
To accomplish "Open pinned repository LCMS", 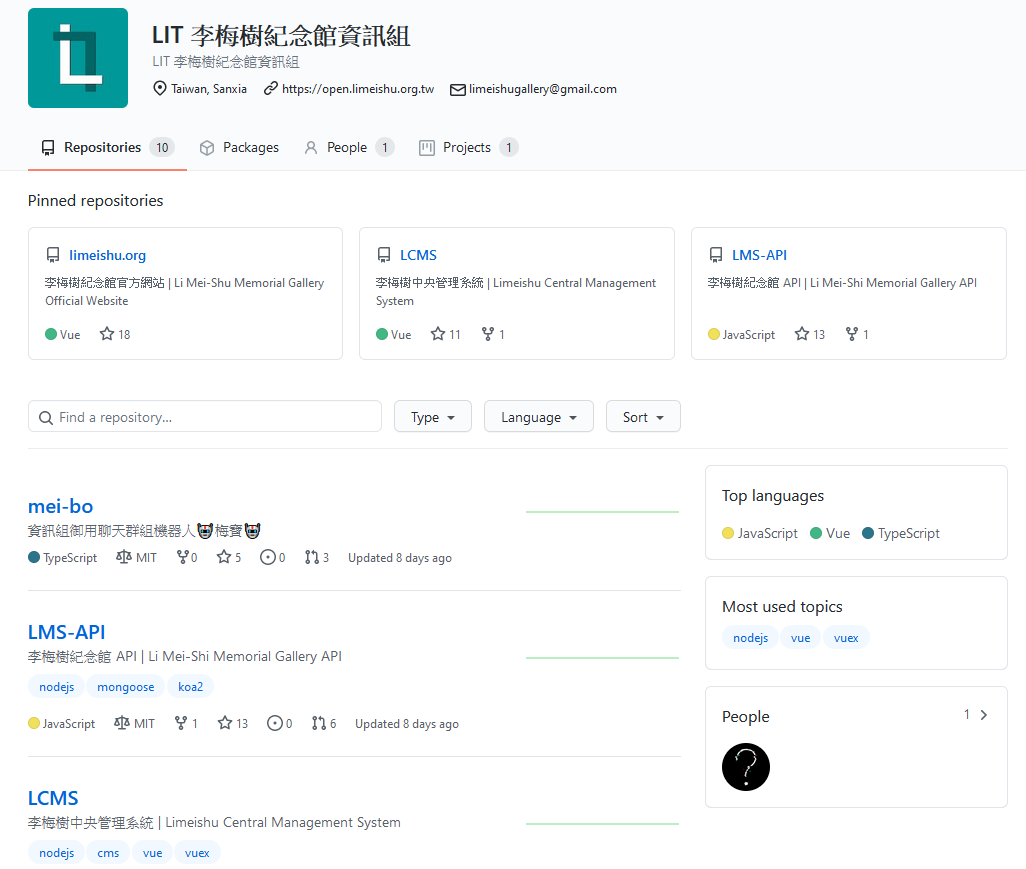I will pyautogui.click(x=418, y=255).
